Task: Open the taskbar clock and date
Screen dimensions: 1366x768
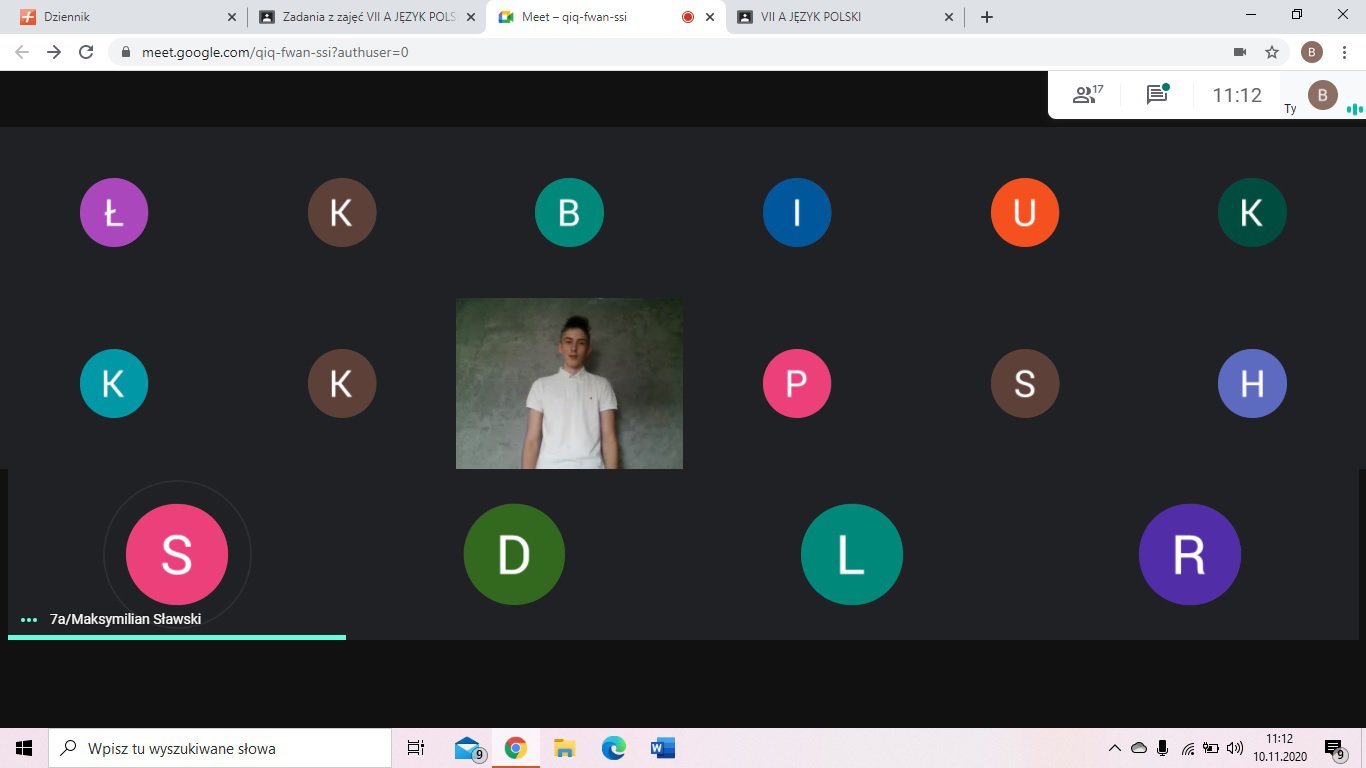Action: [x=1280, y=748]
